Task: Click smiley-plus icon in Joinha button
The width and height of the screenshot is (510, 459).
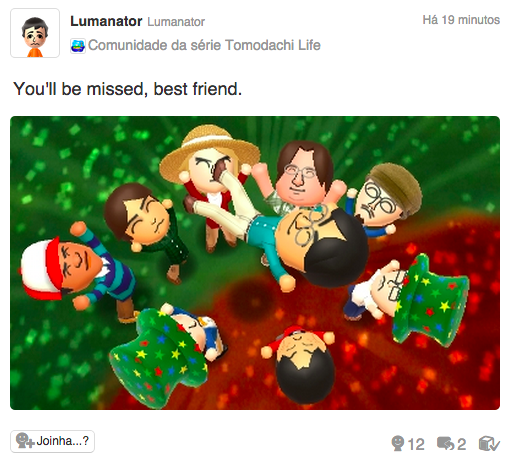Action: pyautogui.click(x=25, y=441)
